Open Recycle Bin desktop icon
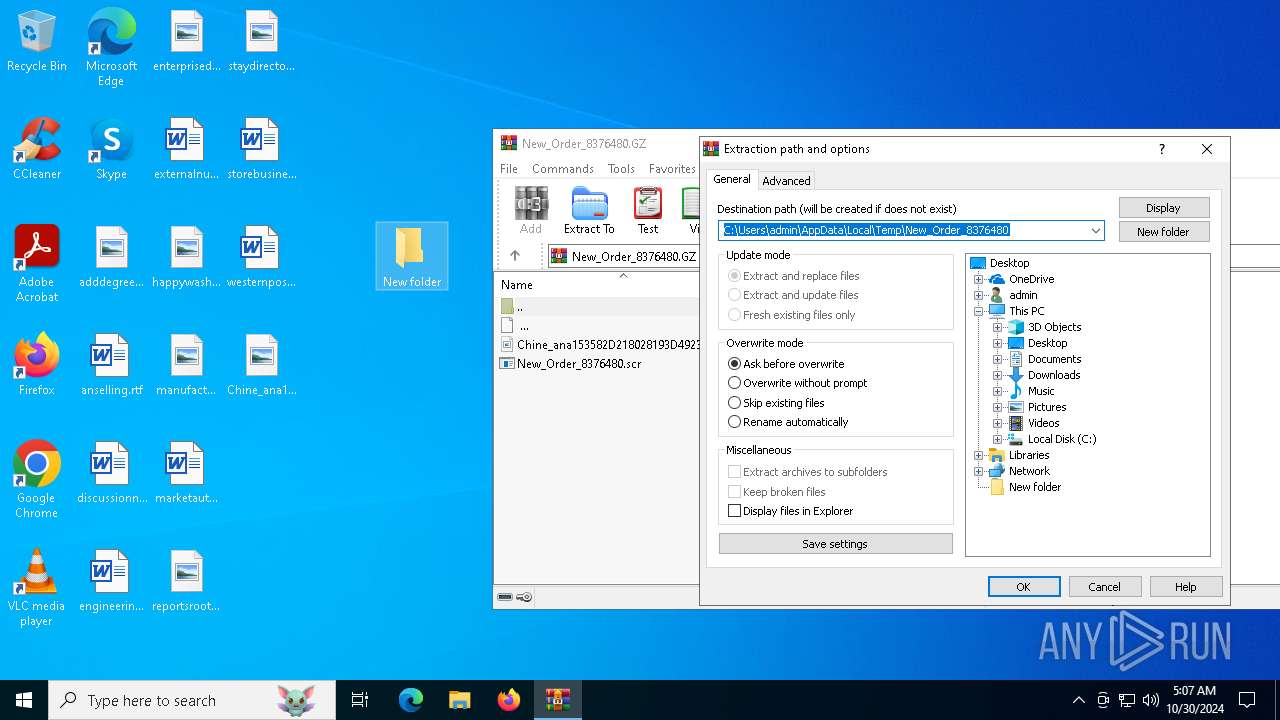 37,42
